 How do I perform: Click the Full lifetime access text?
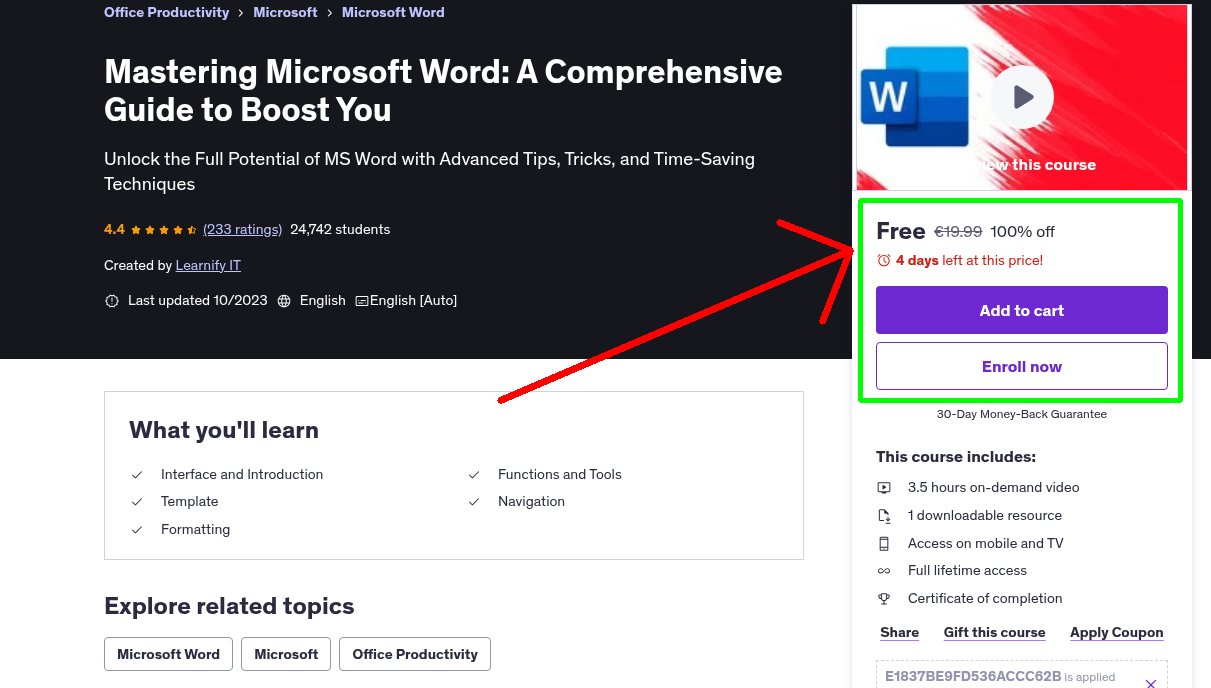(967, 571)
